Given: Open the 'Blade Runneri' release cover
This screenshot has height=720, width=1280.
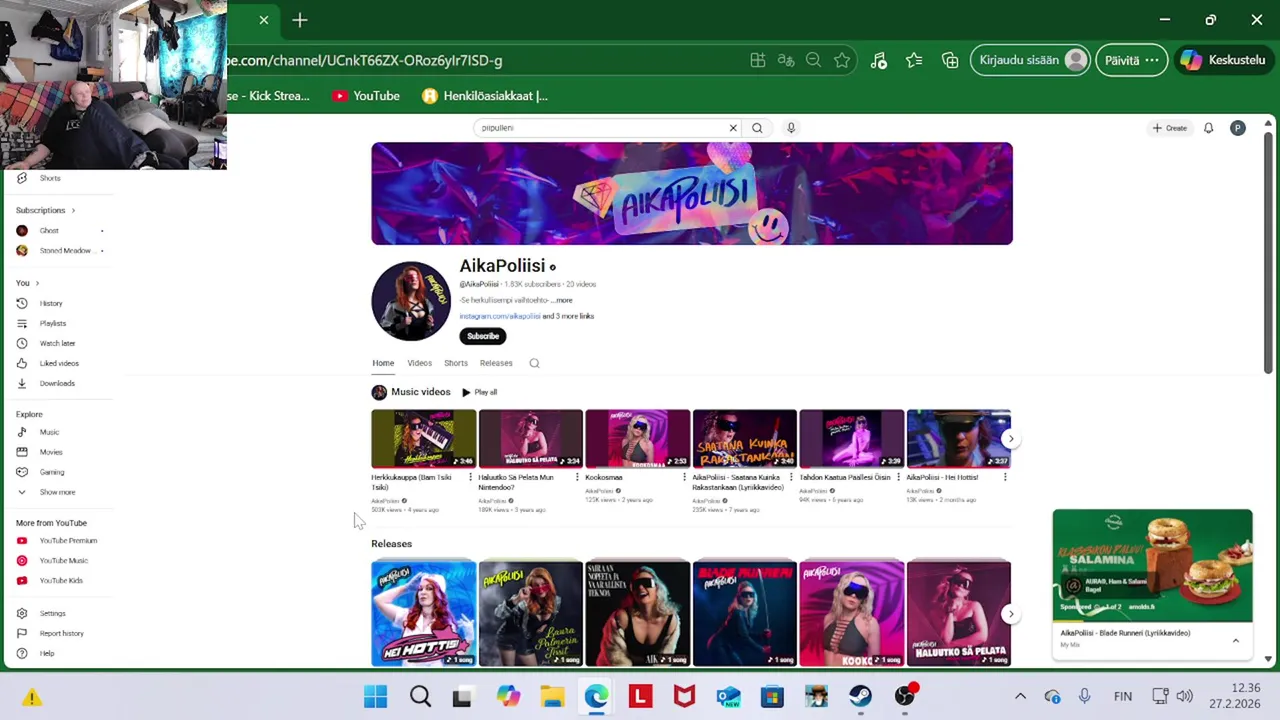Looking at the screenshot, I should (745, 614).
